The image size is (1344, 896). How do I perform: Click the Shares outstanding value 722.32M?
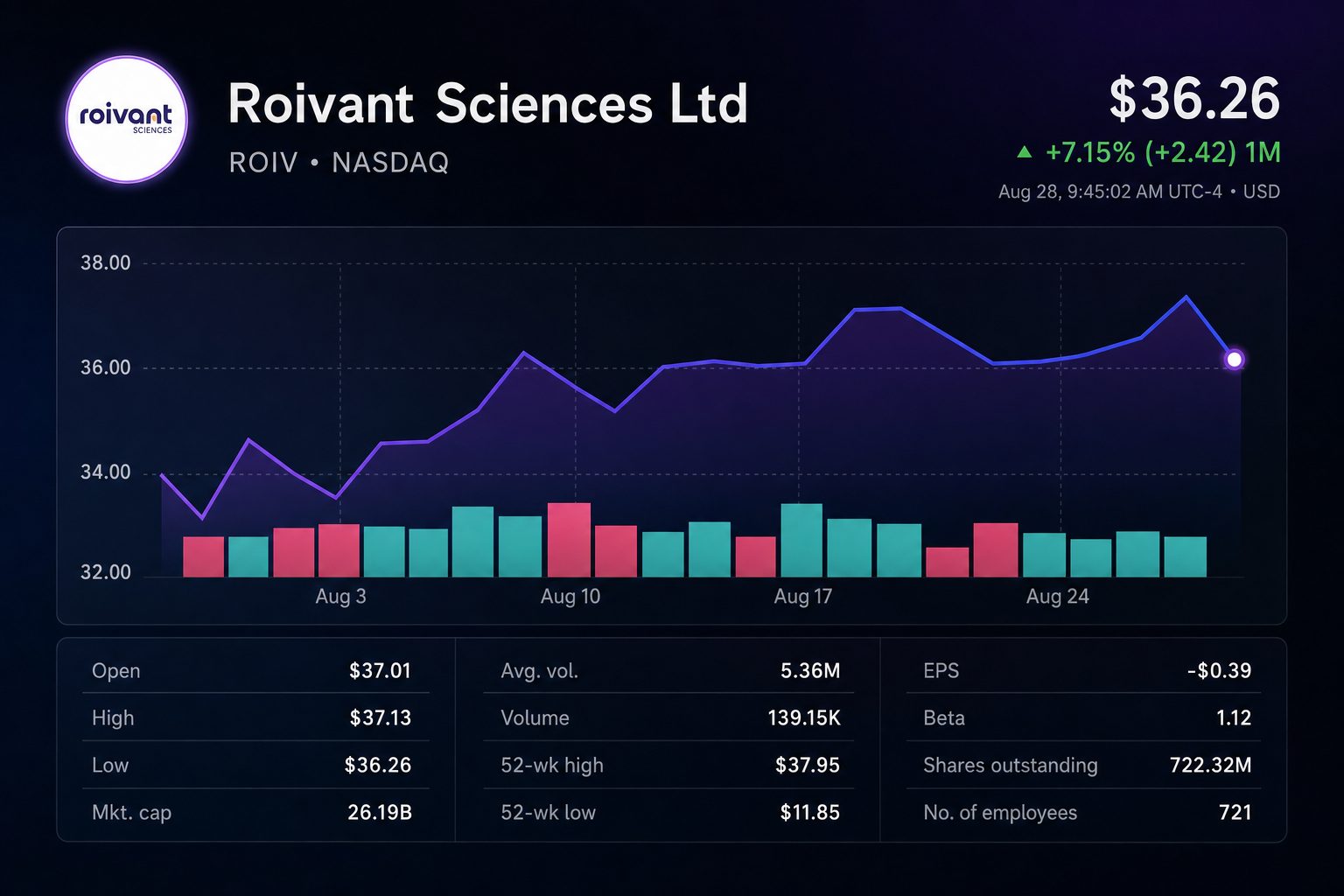pyautogui.click(x=1211, y=766)
